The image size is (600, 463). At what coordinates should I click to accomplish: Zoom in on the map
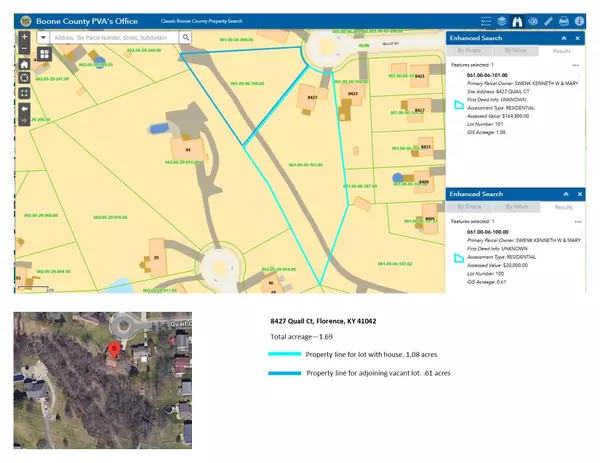tap(24, 36)
